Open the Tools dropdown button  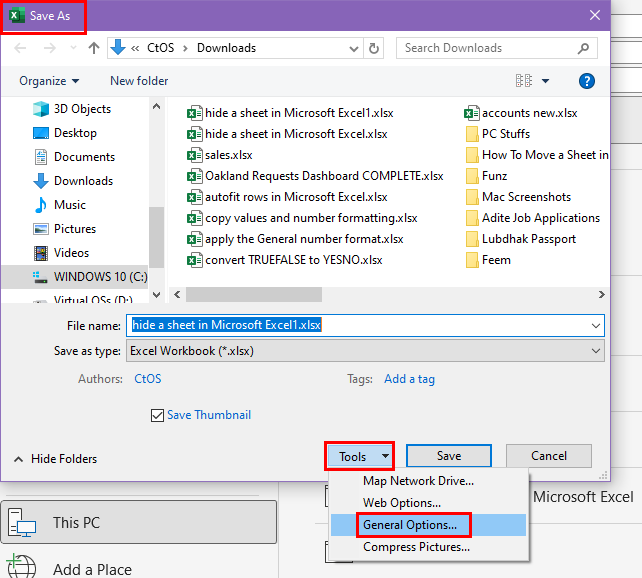coord(359,456)
